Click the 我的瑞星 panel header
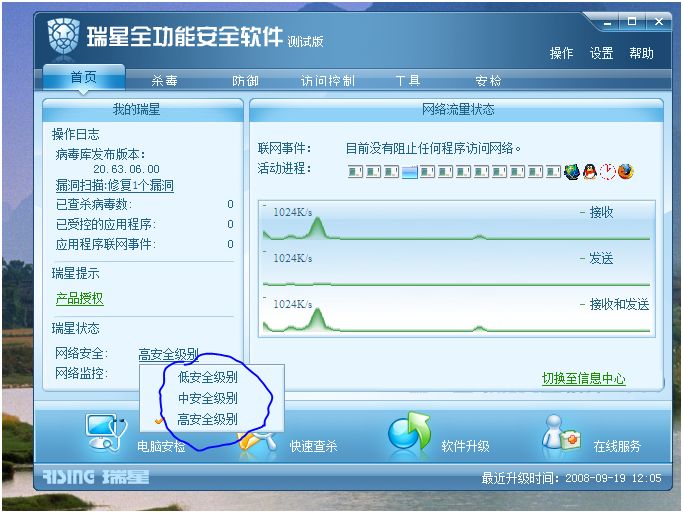The image size is (683, 513). (x=143, y=110)
